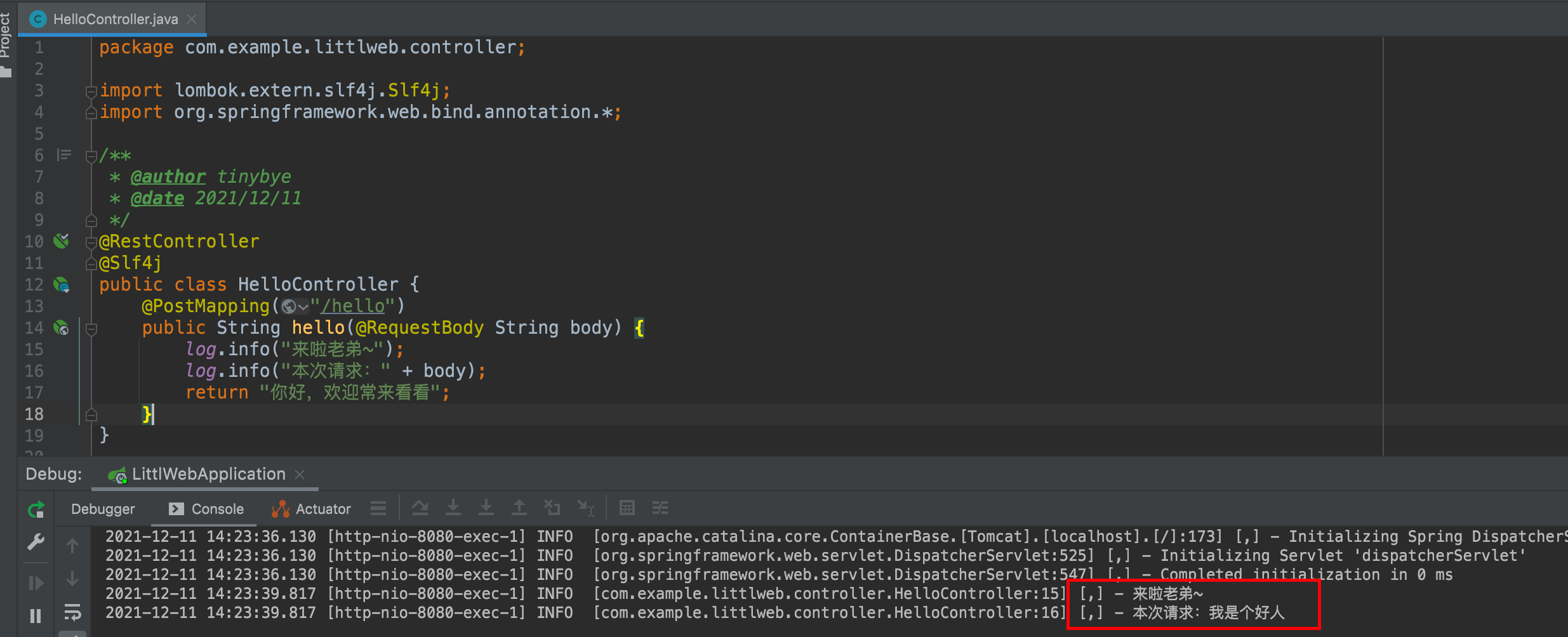This screenshot has width=1568, height=637.
Task: Open the Evaluate Expression calculator icon
Action: pyautogui.click(x=627, y=508)
